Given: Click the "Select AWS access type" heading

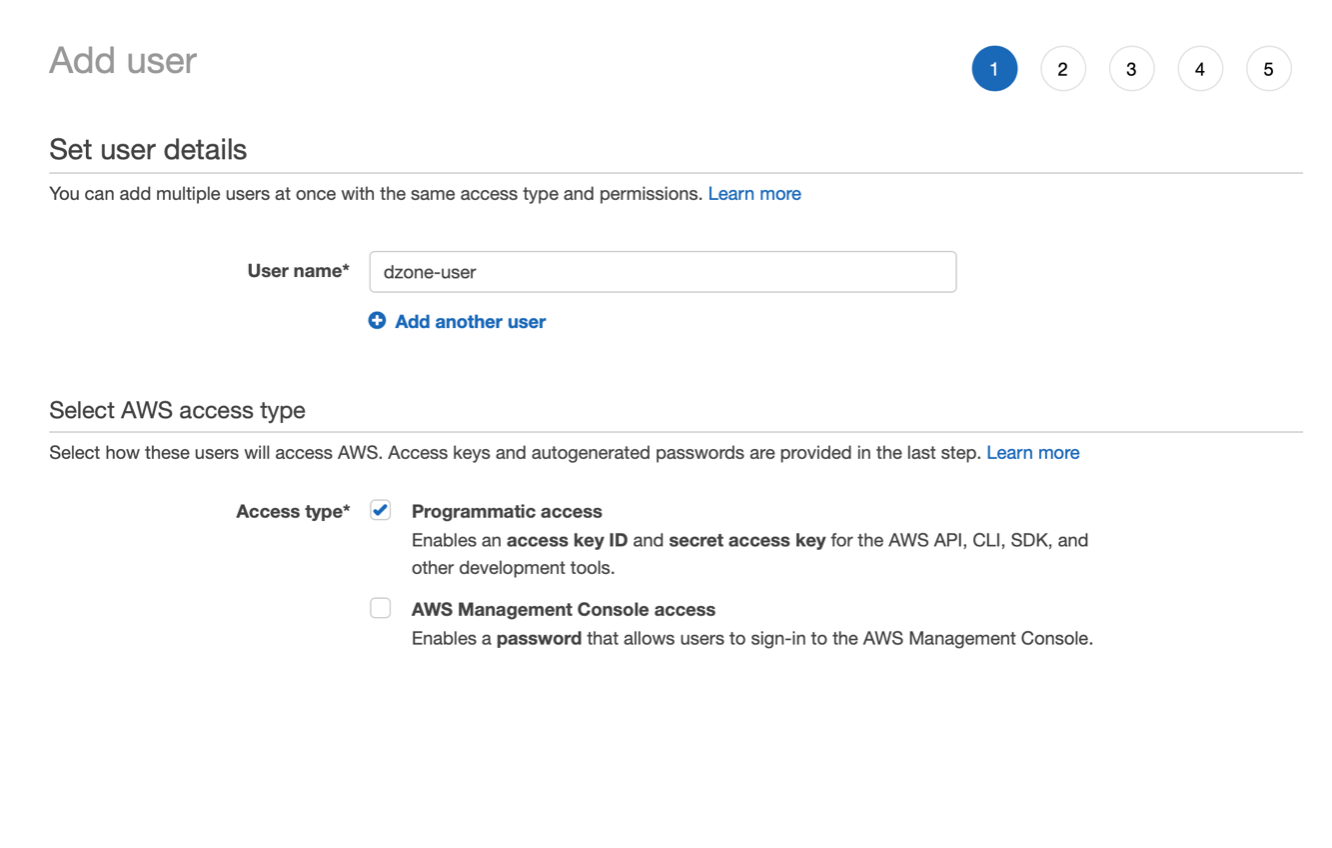Looking at the screenshot, I should pos(177,411).
